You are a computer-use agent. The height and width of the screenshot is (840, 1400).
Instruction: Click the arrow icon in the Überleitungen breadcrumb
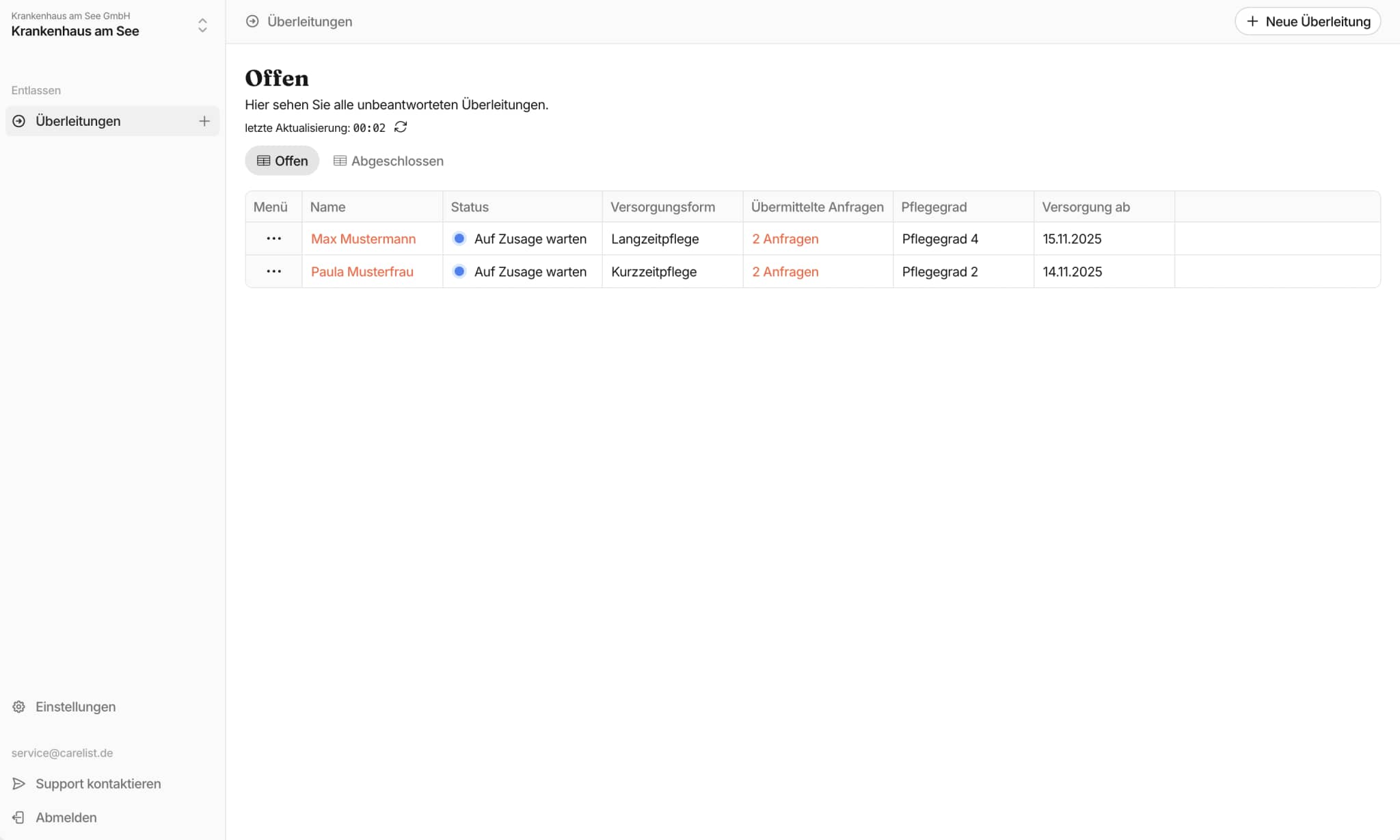[x=252, y=22]
